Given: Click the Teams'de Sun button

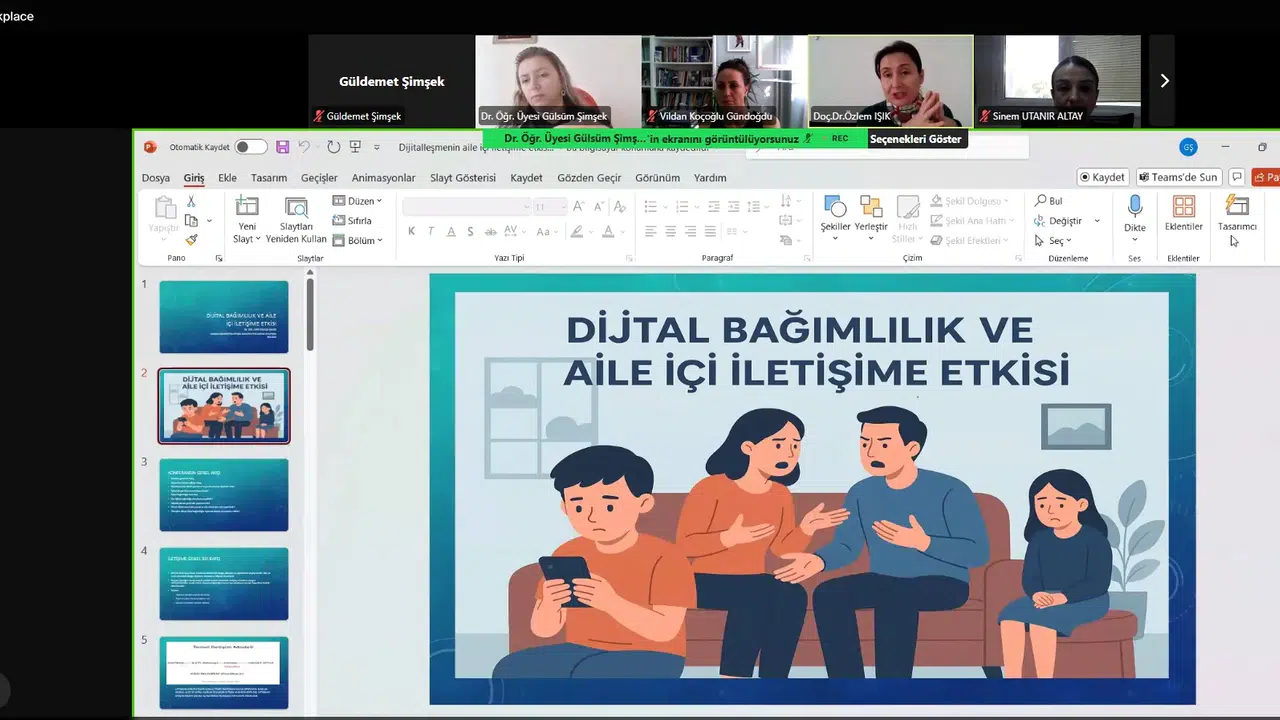Looking at the screenshot, I should pyautogui.click(x=1178, y=177).
